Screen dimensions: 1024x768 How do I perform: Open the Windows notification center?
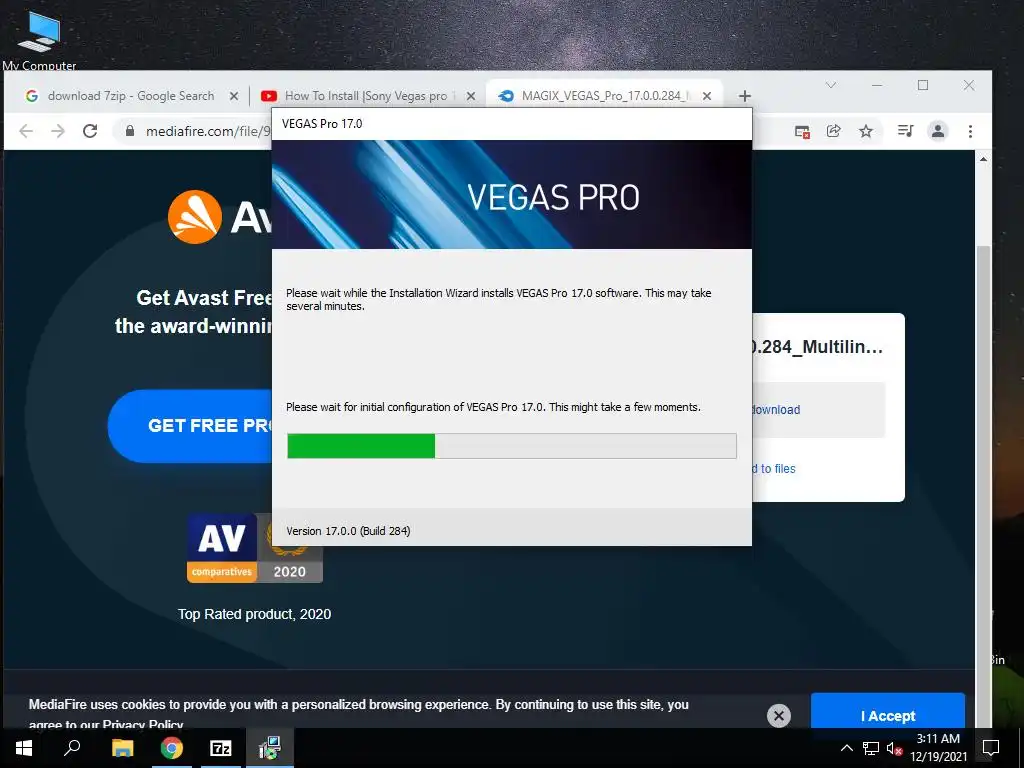[991, 748]
